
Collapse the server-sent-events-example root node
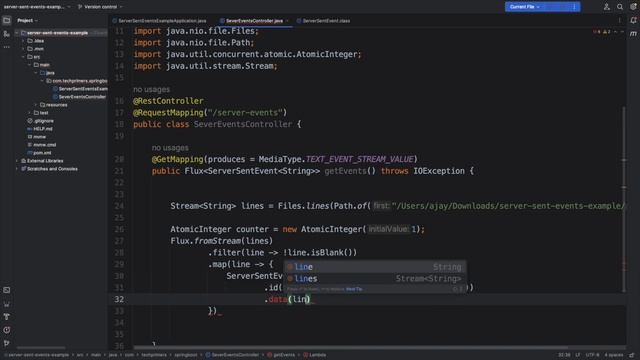coord(17,33)
